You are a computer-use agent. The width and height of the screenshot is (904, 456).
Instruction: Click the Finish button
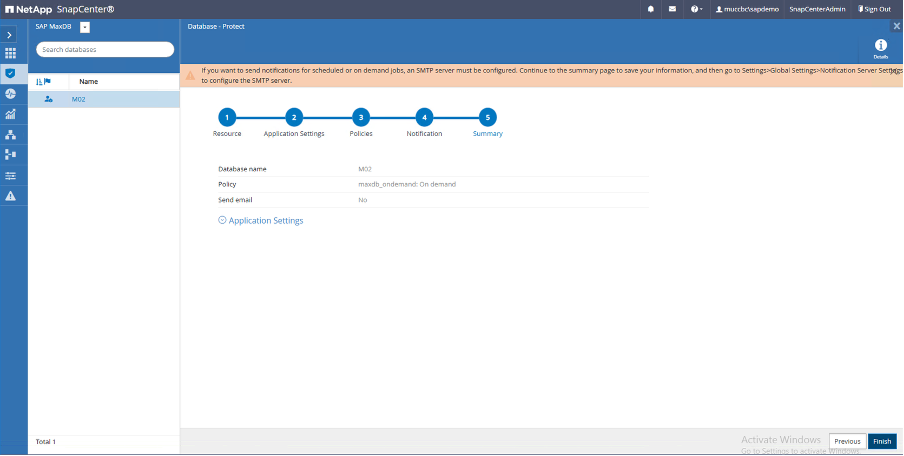pyautogui.click(x=882, y=442)
